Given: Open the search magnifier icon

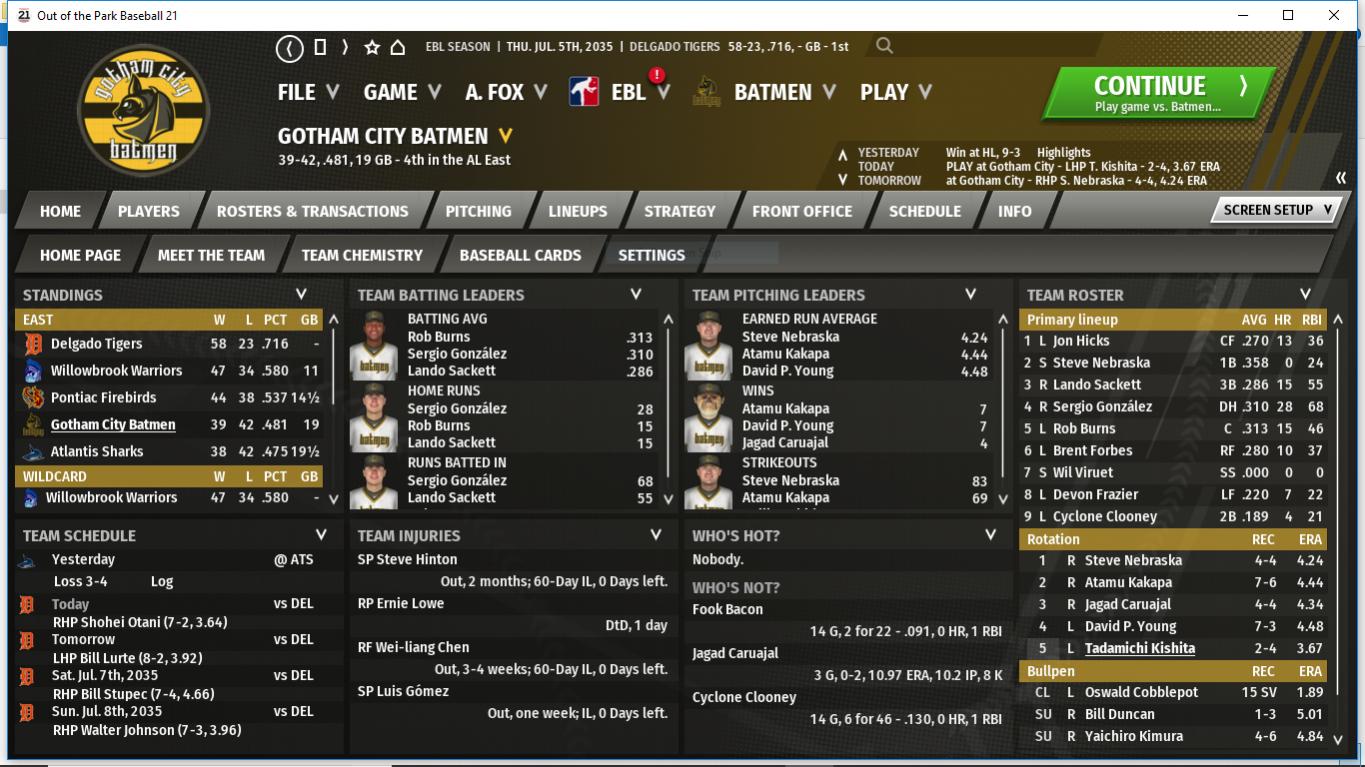Looking at the screenshot, I should point(884,46).
